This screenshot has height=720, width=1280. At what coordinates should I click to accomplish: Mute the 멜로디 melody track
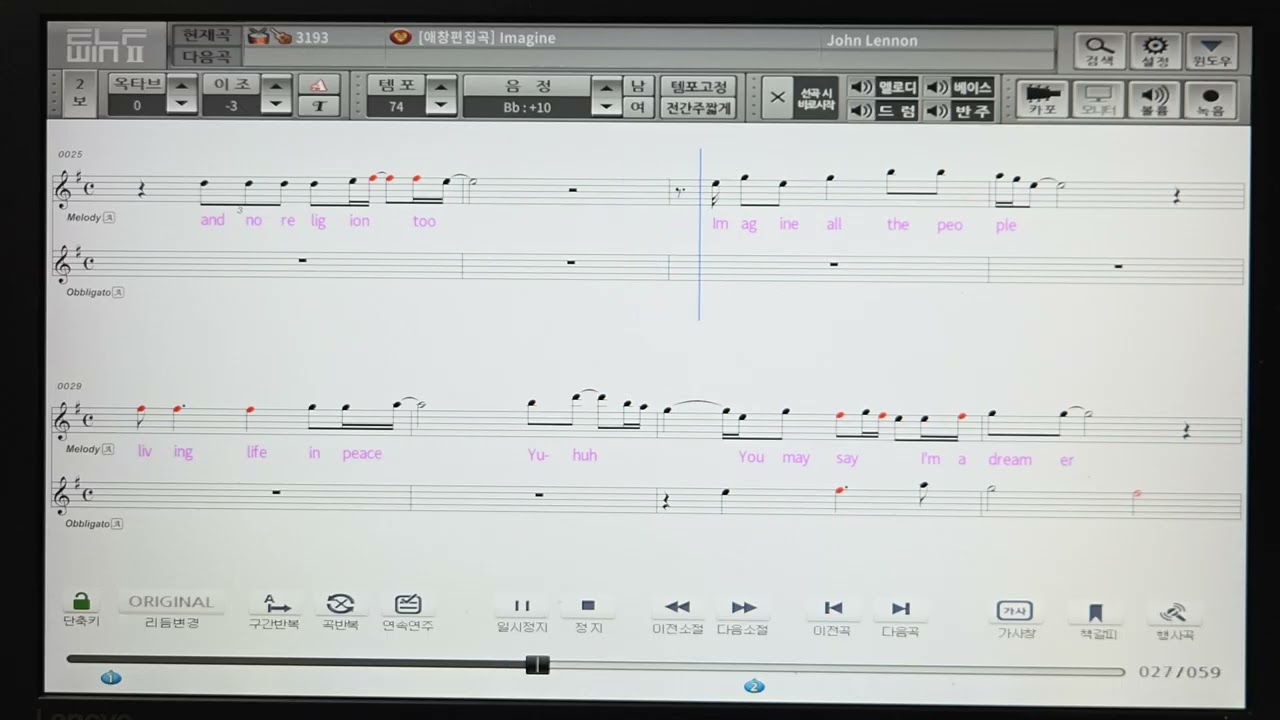coord(883,87)
